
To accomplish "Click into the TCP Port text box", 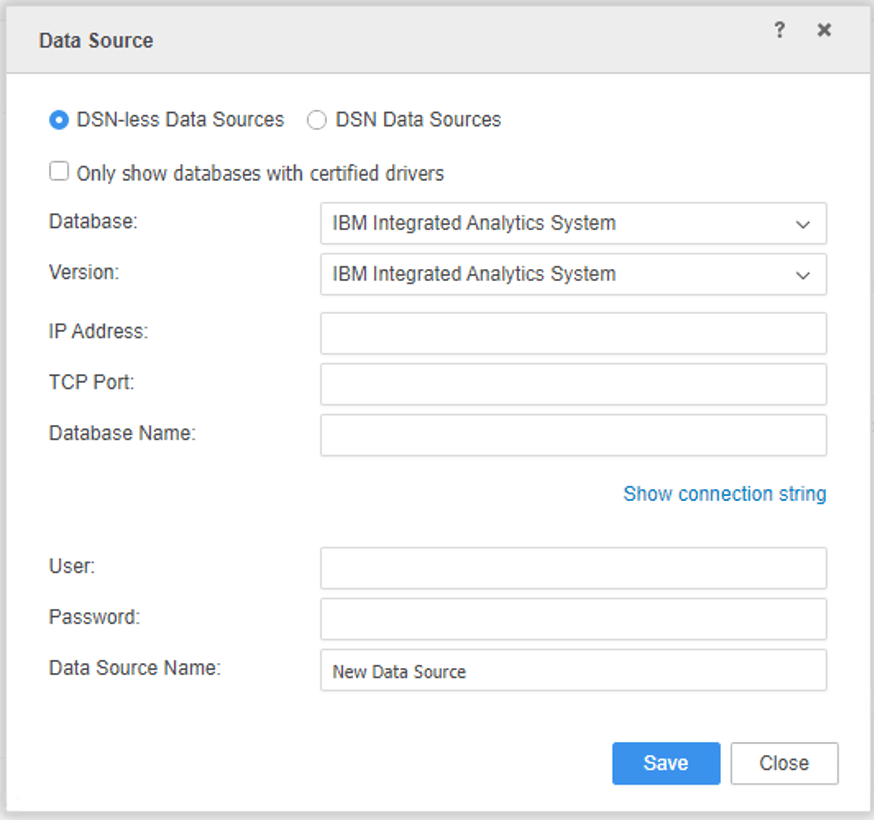I will pos(573,384).
